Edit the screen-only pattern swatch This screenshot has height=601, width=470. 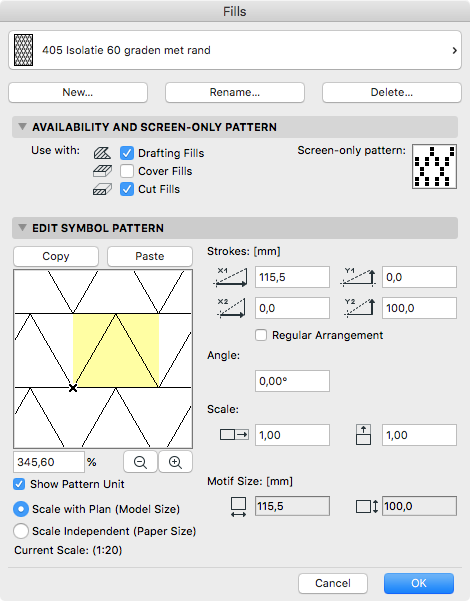pyautogui.click(x=434, y=166)
